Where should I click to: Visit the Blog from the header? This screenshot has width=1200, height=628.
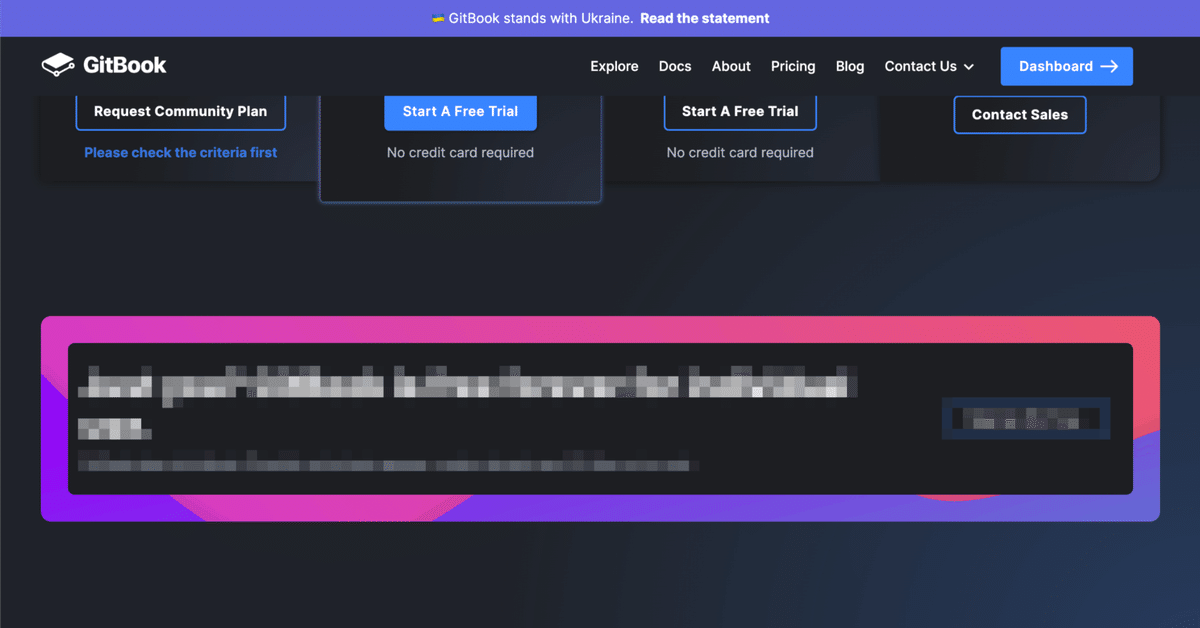pyautogui.click(x=850, y=66)
